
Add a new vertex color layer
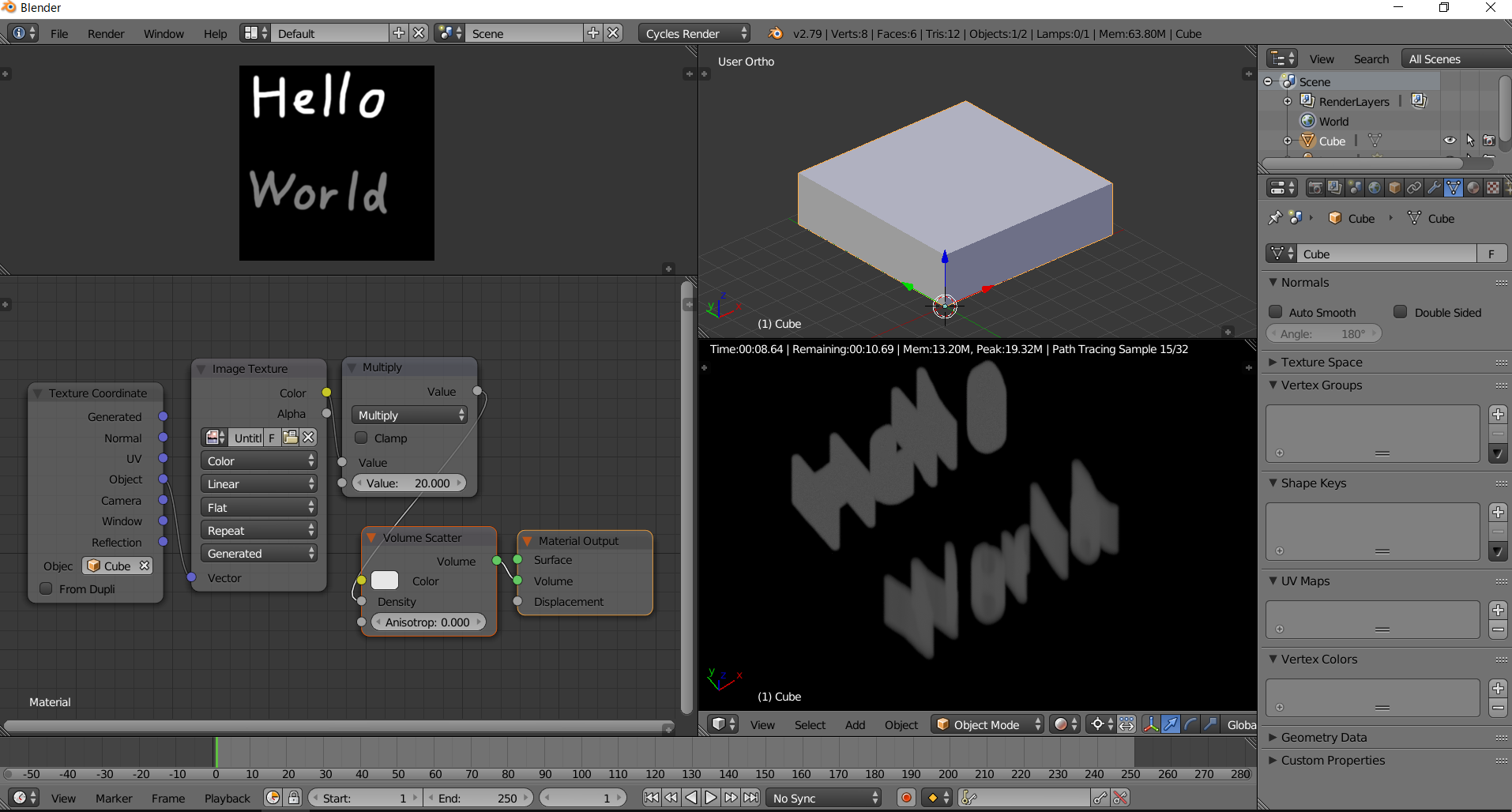tap(1498, 688)
